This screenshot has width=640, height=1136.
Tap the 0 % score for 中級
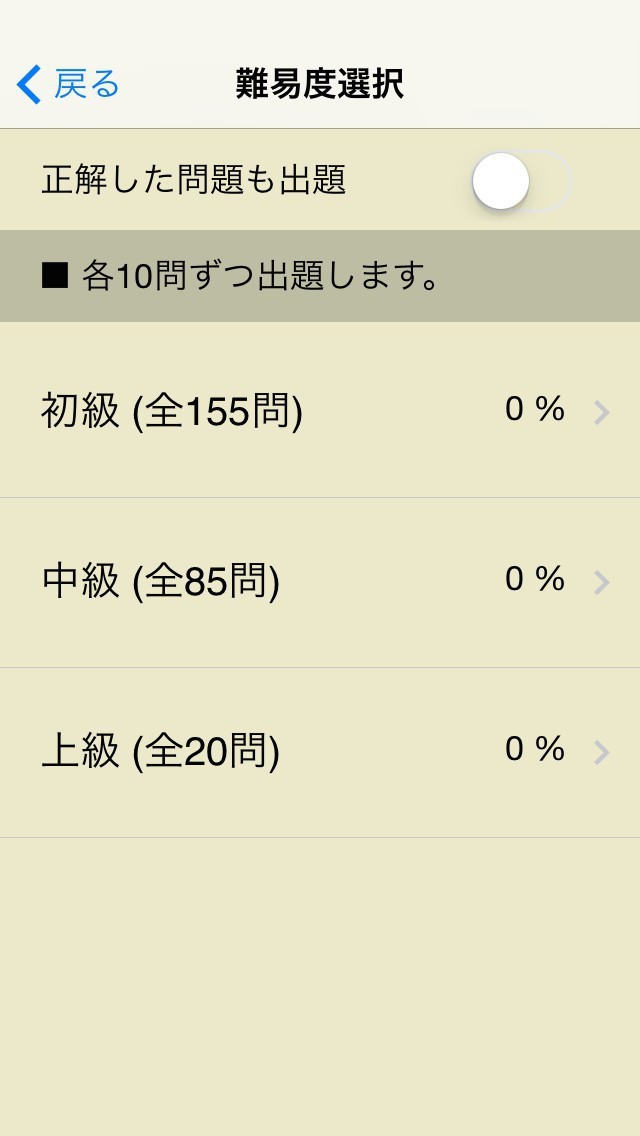click(535, 579)
